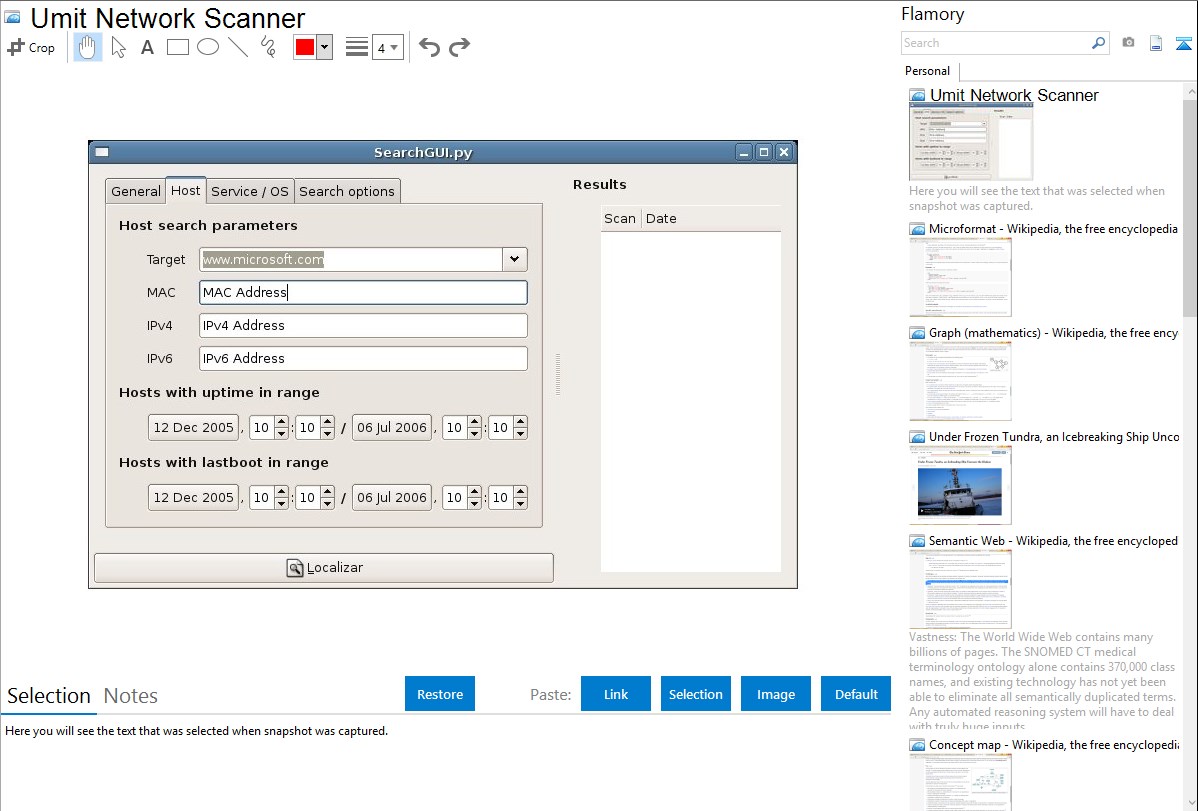The height and width of the screenshot is (811, 1198).
Task: Open the Semantic Web snapshot thumbnail
Action: point(960,589)
